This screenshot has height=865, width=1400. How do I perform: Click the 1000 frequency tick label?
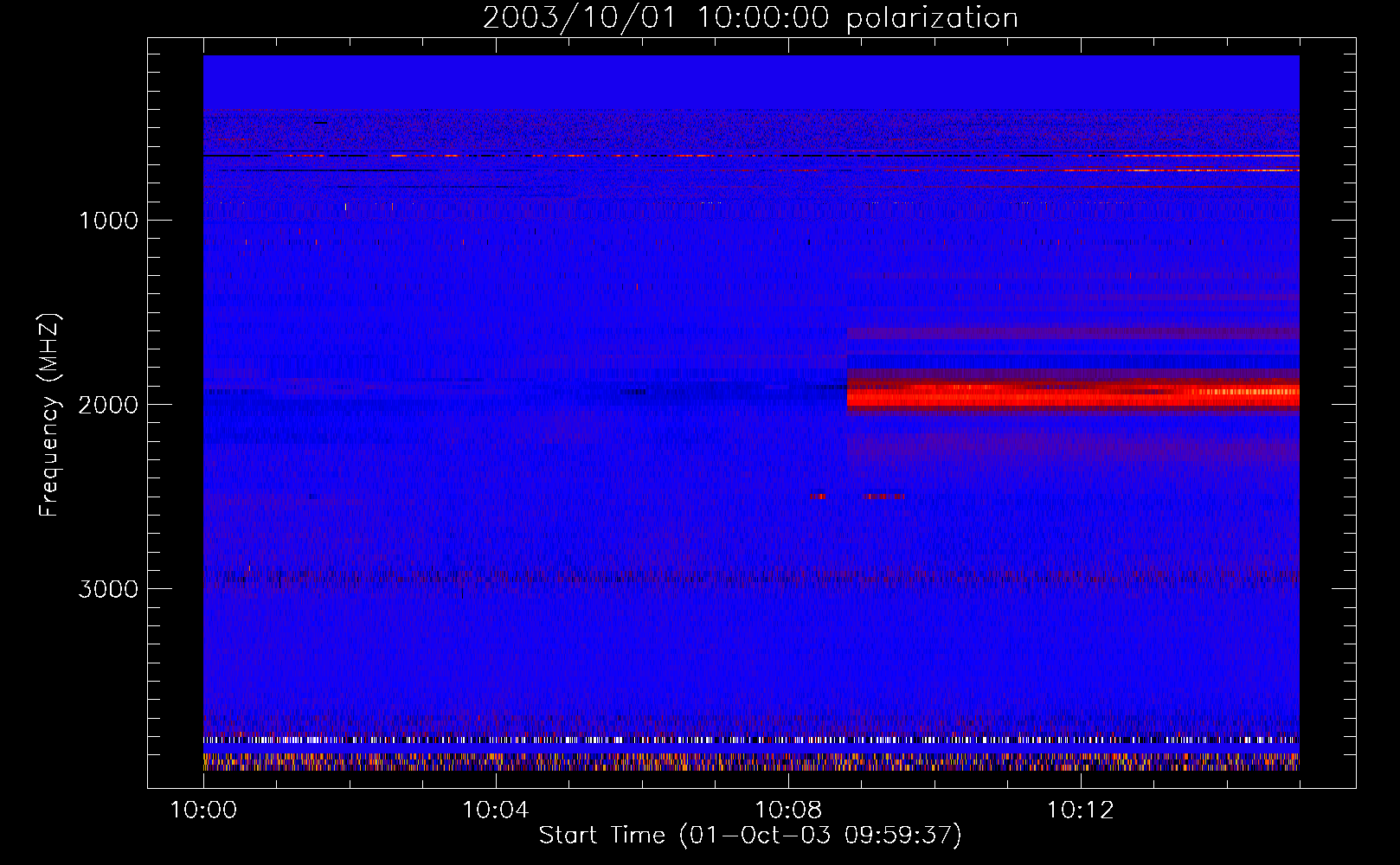(x=109, y=221)
